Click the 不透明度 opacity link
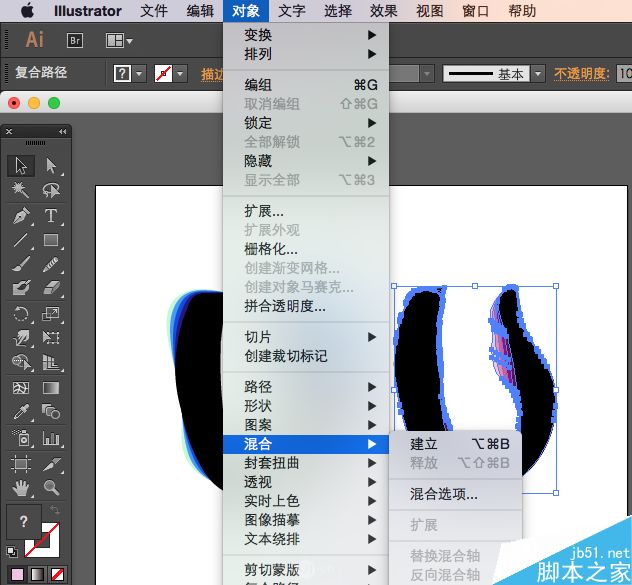 pos(581,74)
